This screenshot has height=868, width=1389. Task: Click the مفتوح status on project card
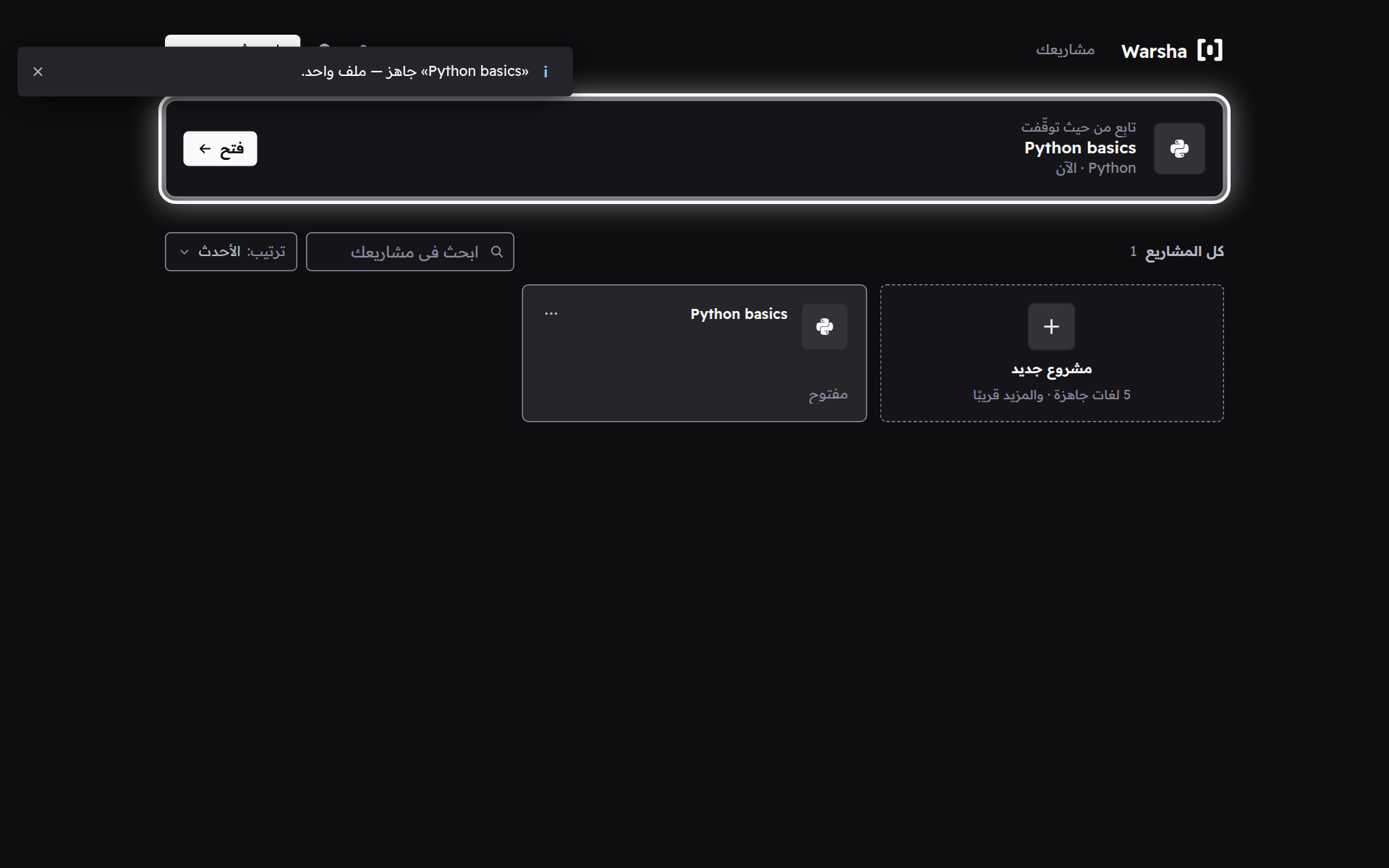coord(828,394)
